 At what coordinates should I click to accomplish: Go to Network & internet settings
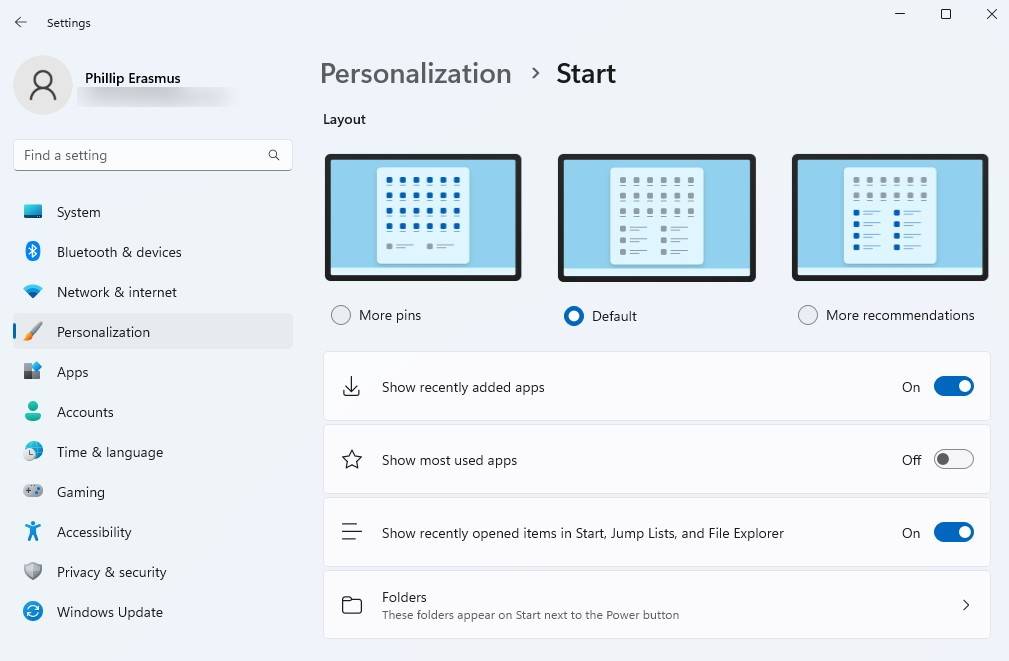tap(153, 292)
